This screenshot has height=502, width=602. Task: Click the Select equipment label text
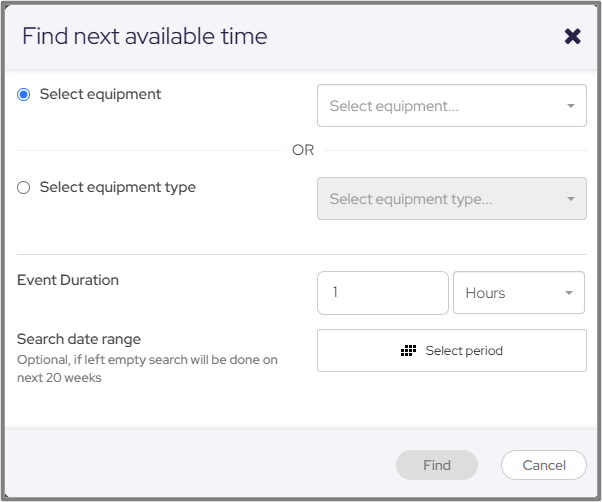point(100,95)
